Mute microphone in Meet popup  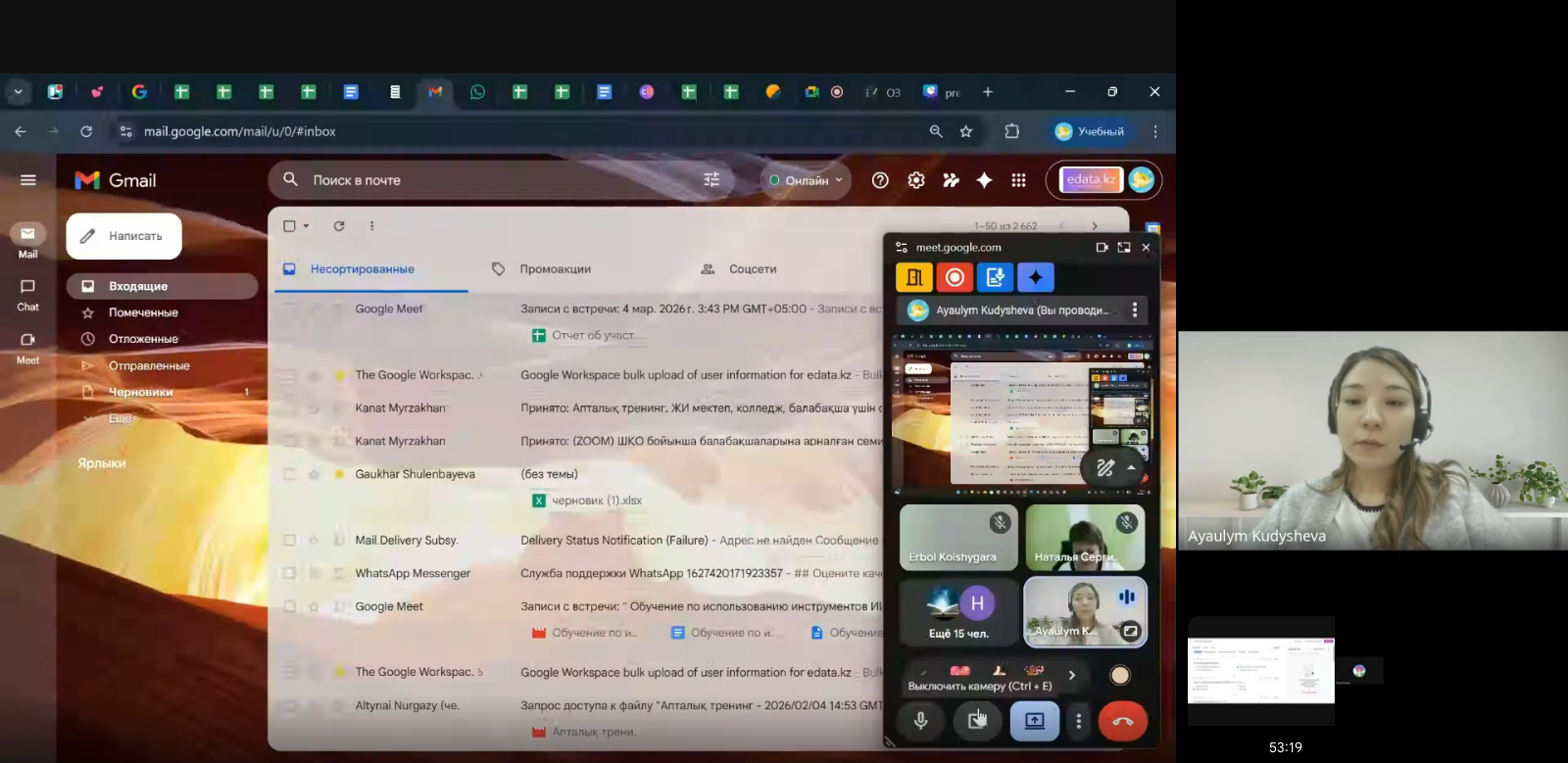click(x=920, y=721)
